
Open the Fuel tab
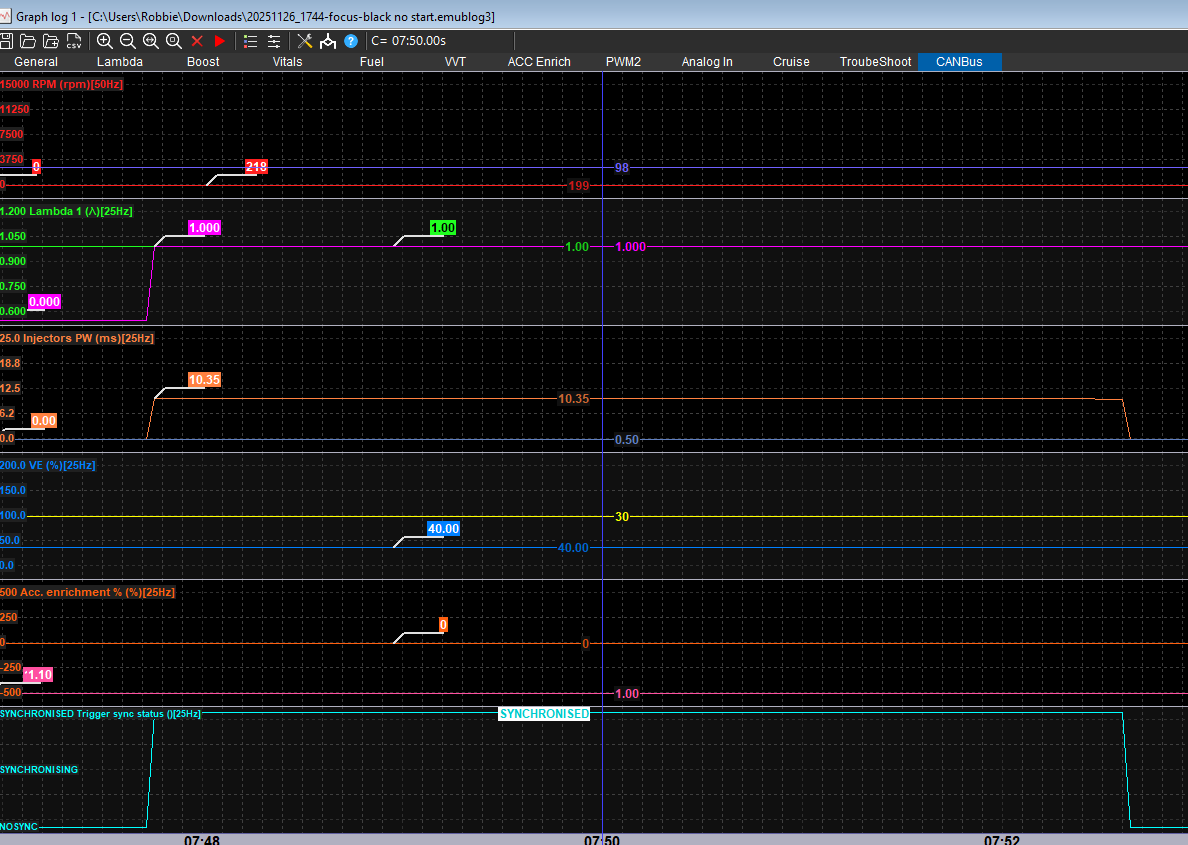tap(371, 62)
